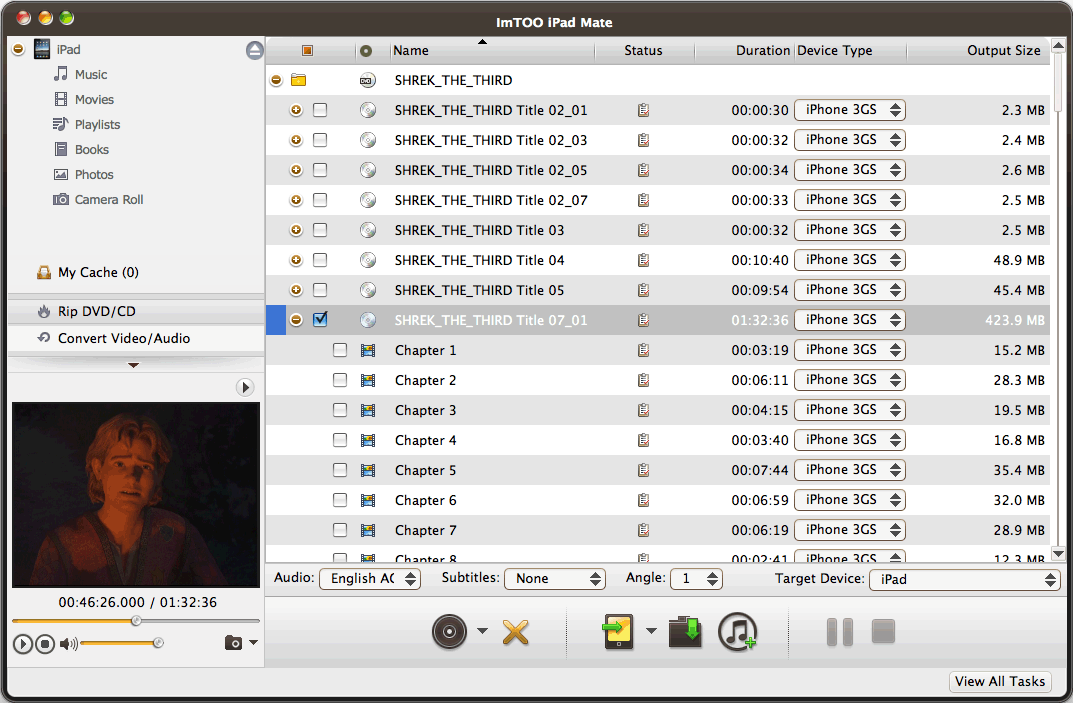The height and width of the screenshot is (703, 1073).
Task: Click the status icon for Title 04
Action: (x=643, y=260)
